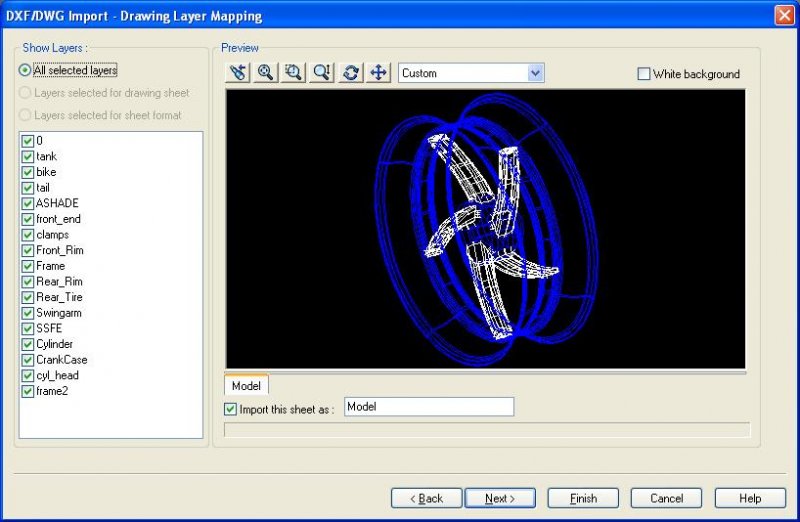Toggle the front_end layer checkbox
The image size is (800, 522).
28,219
